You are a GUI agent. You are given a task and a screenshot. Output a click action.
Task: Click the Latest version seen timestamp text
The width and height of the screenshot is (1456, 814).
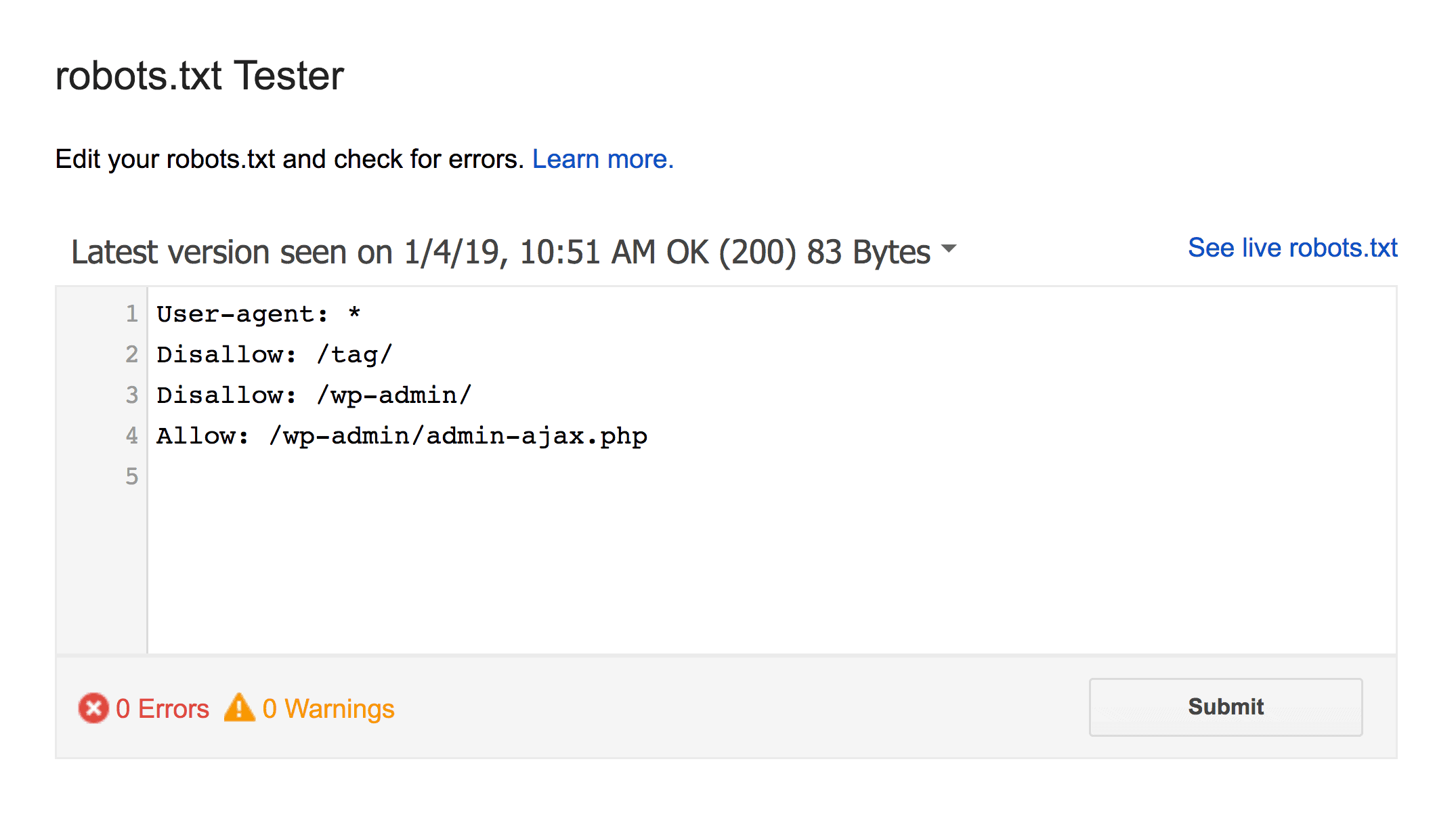[406, 251]
